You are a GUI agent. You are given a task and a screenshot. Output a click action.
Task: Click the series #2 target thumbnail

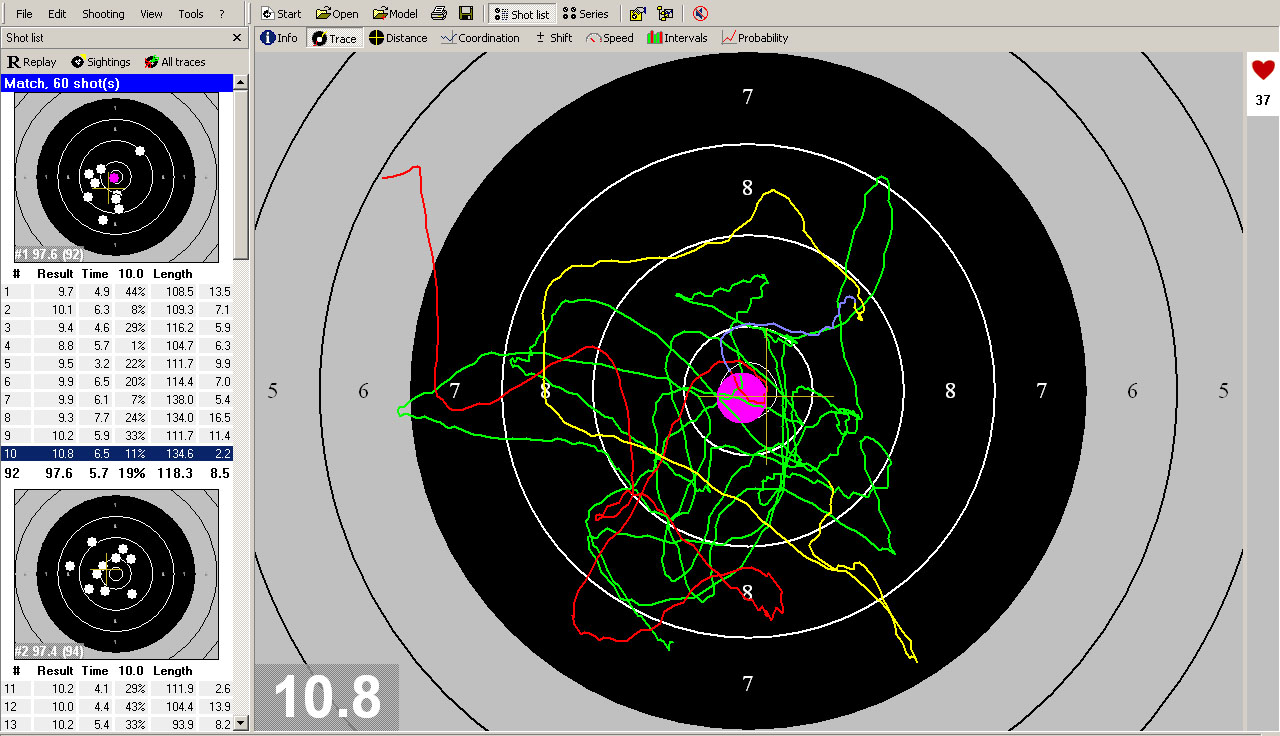point(116,574)
